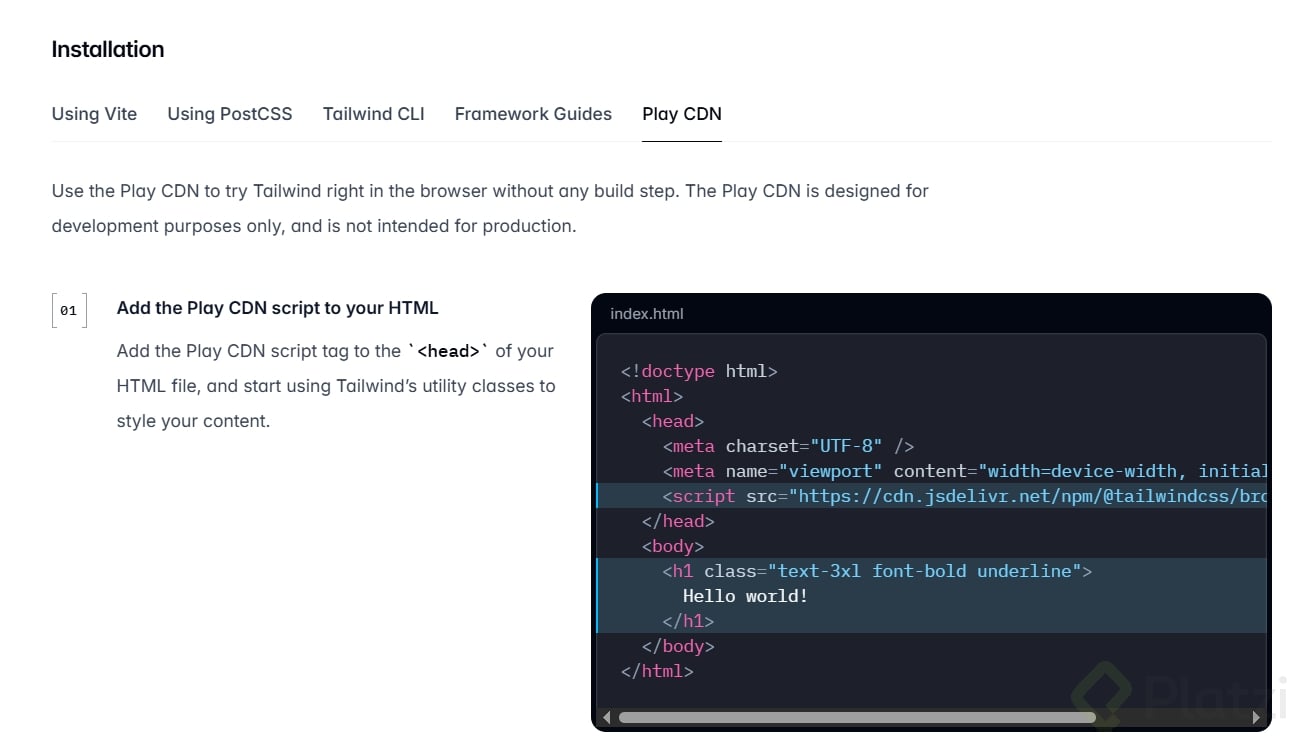Image resolution: width=1301 pixels, height=741 pixels.
Task: Click the code scrollbar left arrow
Action: click(606, 717)
